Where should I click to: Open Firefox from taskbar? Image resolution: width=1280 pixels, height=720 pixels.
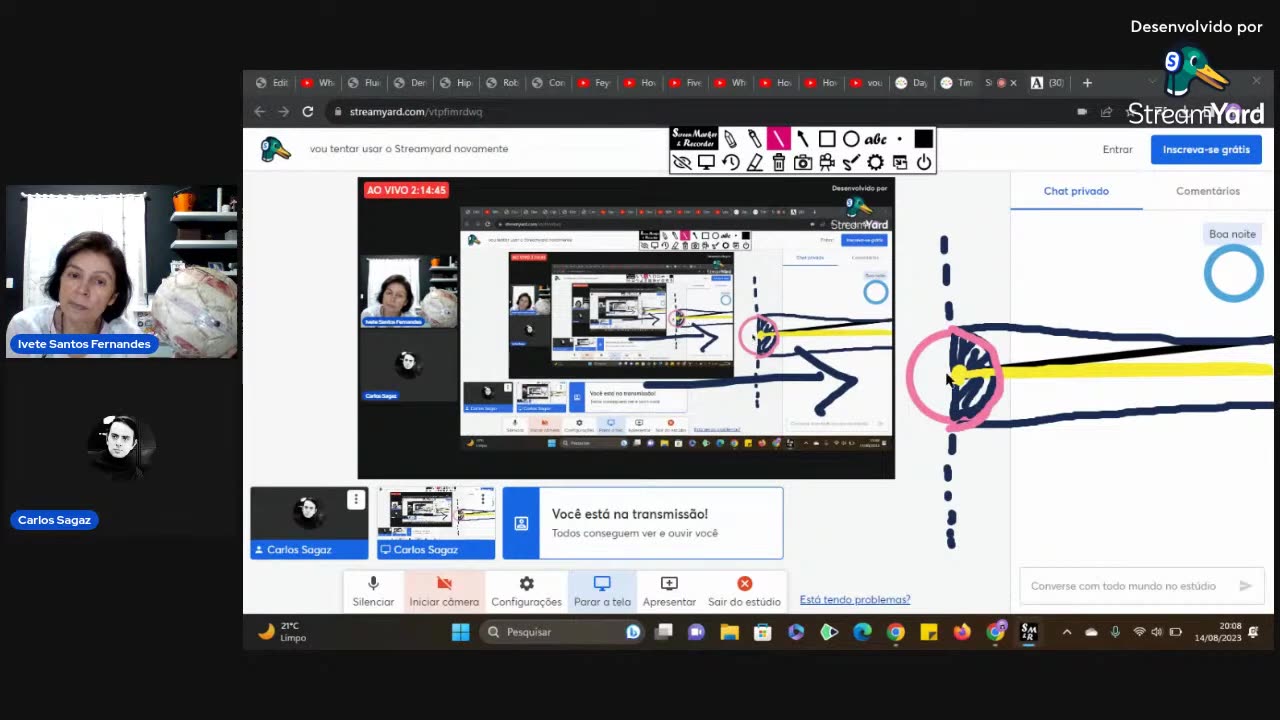(962, 632)
